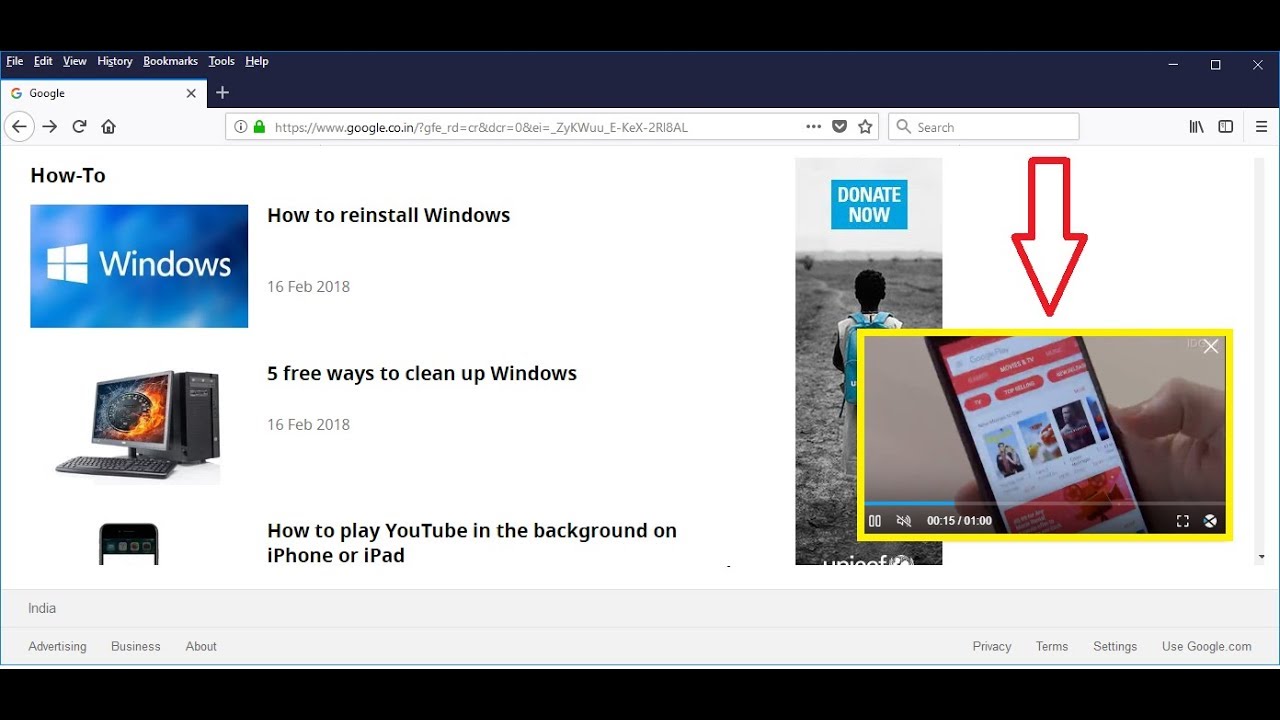This screenshot has width=1280, height=720.
Task: Save the page to Pocket
Action: click(x=840, y=127)
